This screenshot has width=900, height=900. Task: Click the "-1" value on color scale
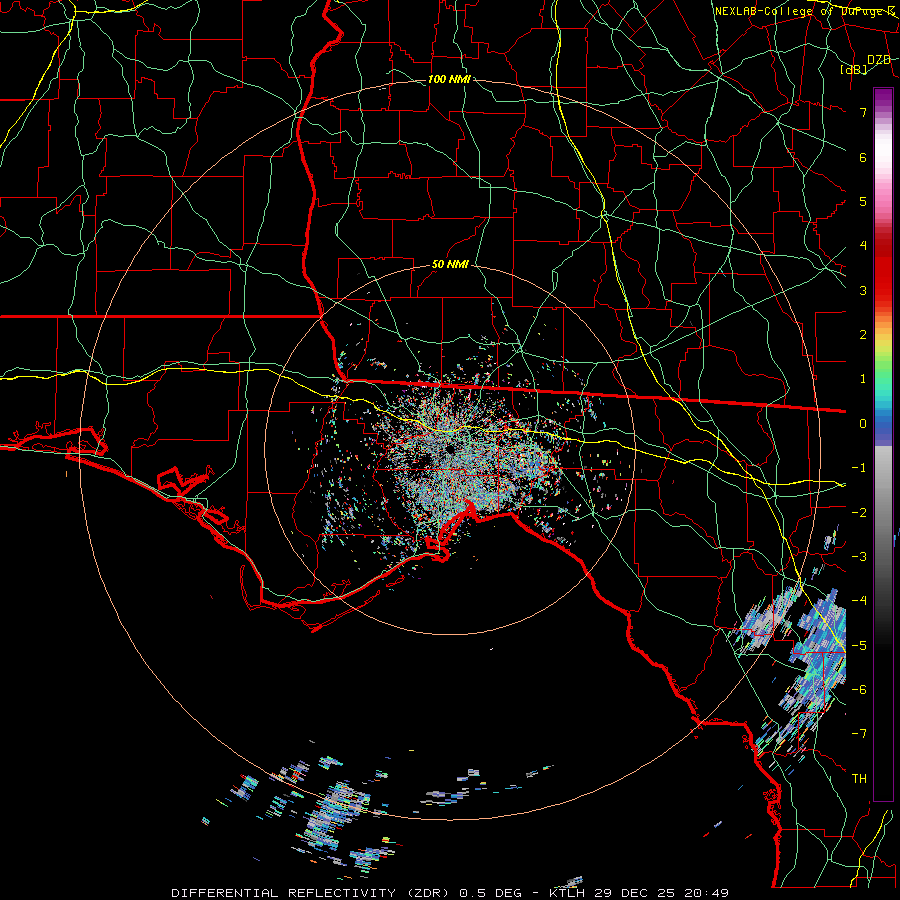click(859, 468)
